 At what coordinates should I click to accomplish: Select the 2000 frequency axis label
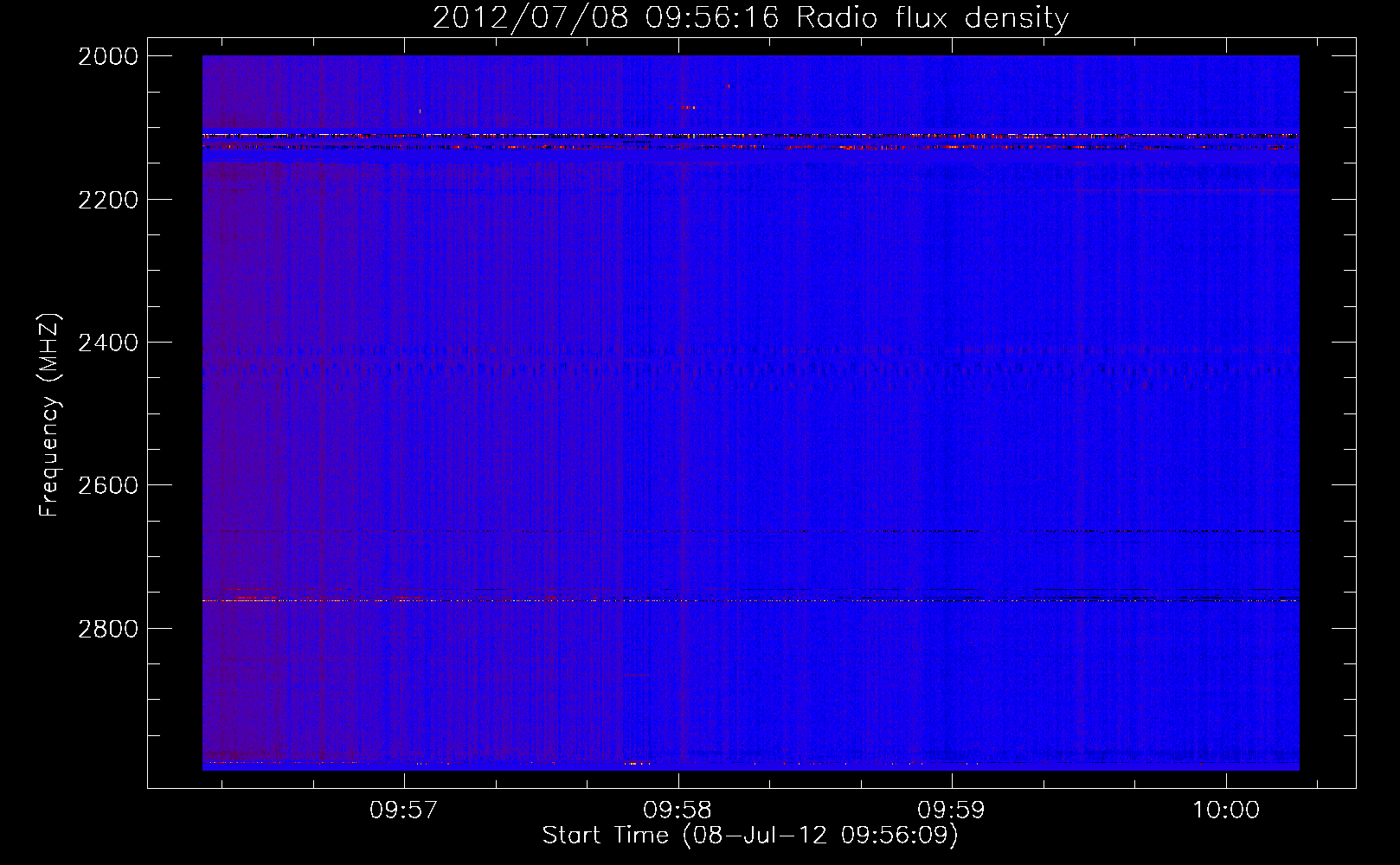[x=108, y=56]
